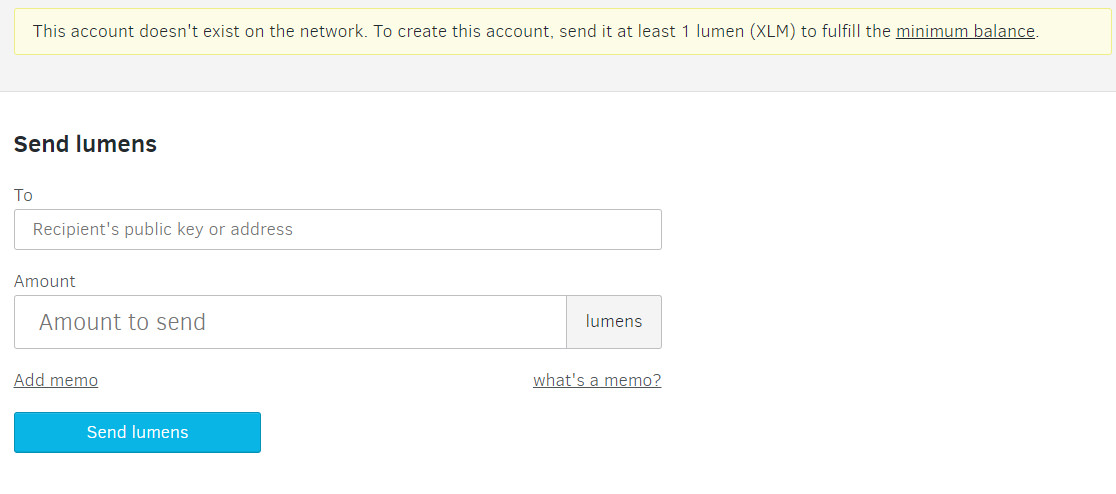Focus the Recipient's public key or address field
The width and height of the screenshot is (1116, 494).
coord(337,229)
